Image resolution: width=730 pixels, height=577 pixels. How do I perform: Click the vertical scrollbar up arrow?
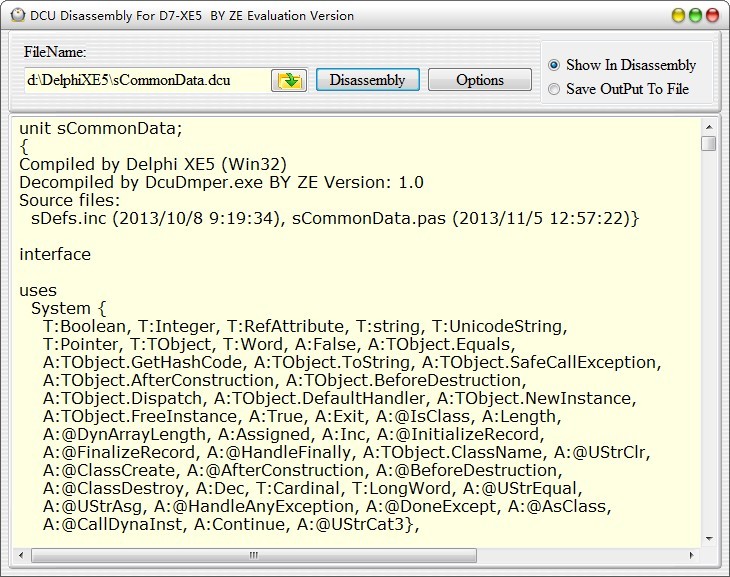(x=708, y=125)
